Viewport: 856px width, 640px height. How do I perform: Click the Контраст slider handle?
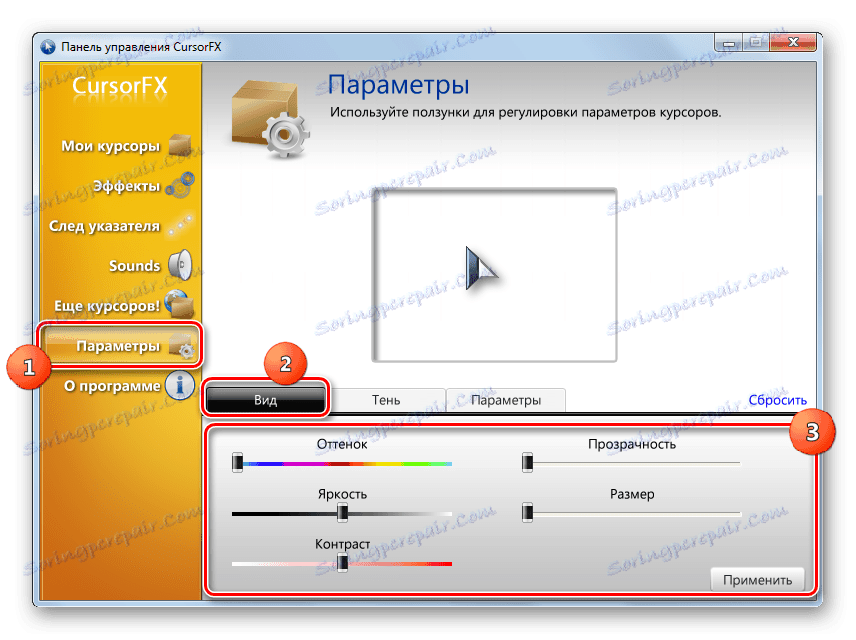(342, 562)
